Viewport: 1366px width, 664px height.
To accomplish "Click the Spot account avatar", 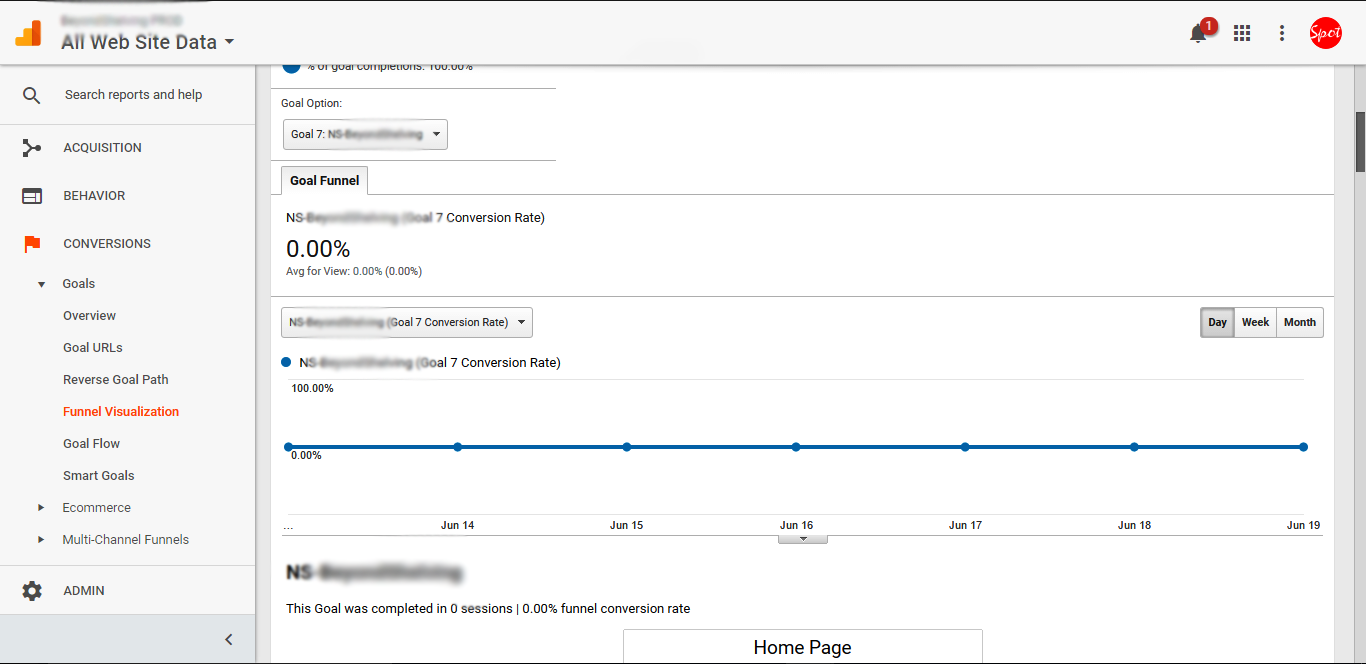I will (x=1325, y=33).
